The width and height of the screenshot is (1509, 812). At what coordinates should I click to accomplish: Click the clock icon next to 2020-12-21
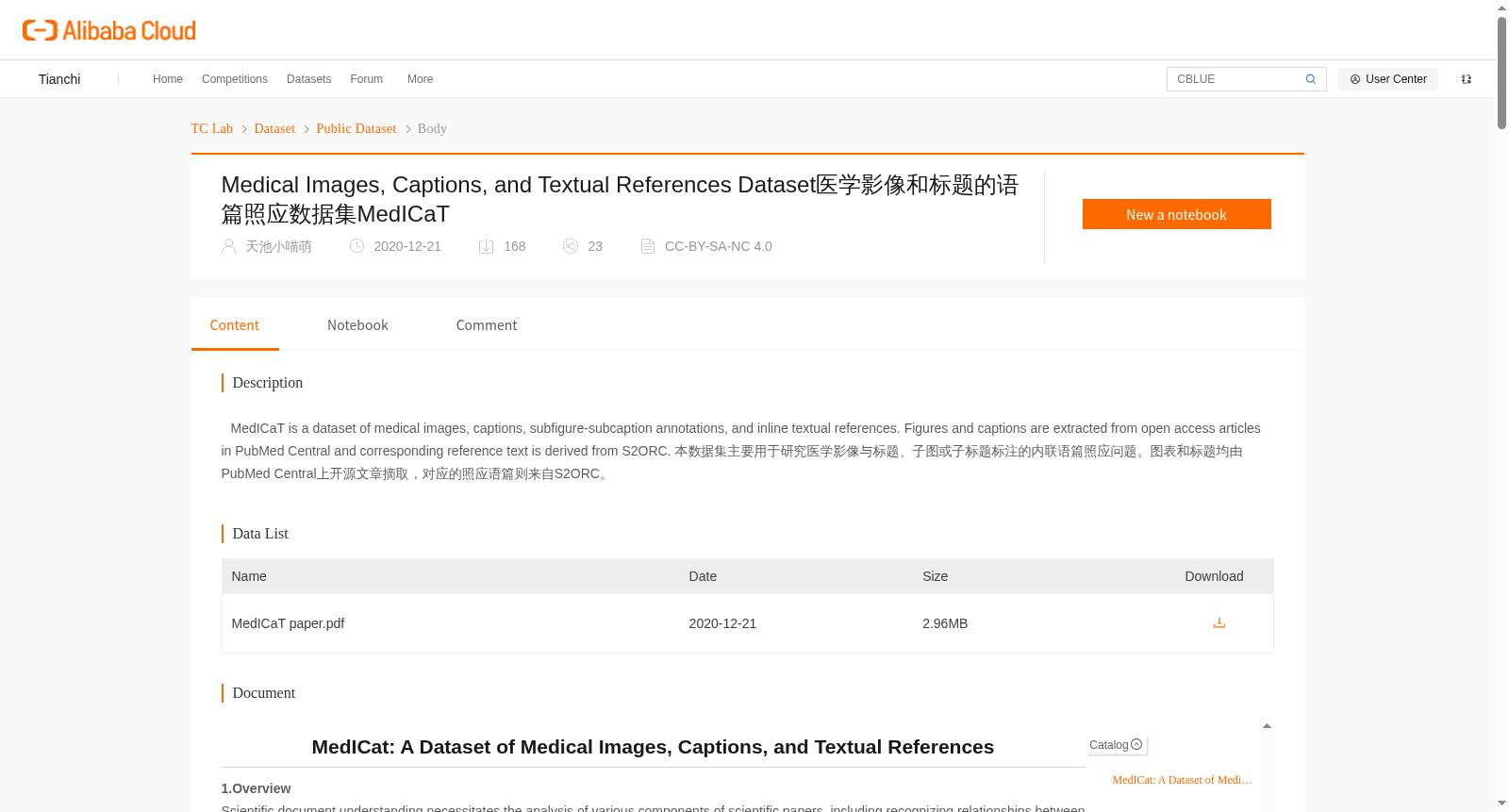click(x=357, y=246)
